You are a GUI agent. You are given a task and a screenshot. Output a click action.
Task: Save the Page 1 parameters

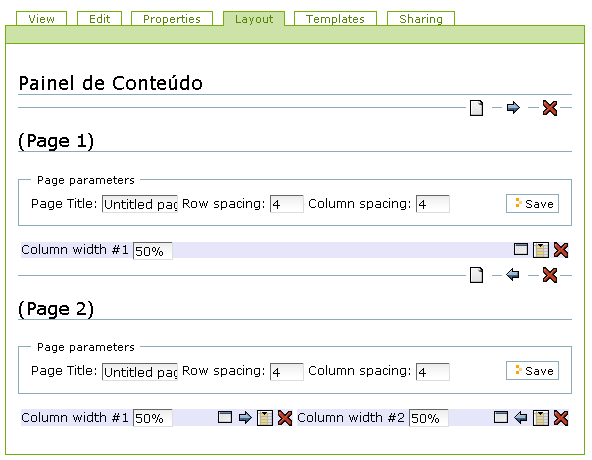click(532, 204)
